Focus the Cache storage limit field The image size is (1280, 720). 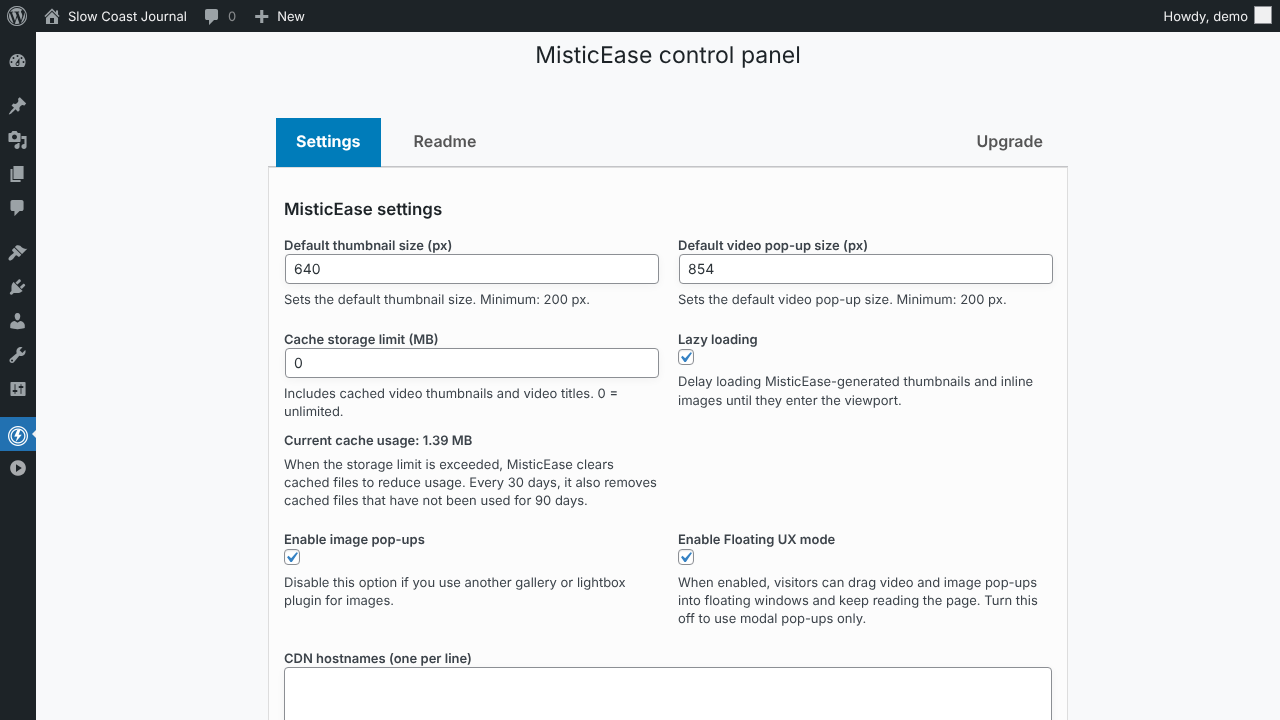(x=472, y=363)
